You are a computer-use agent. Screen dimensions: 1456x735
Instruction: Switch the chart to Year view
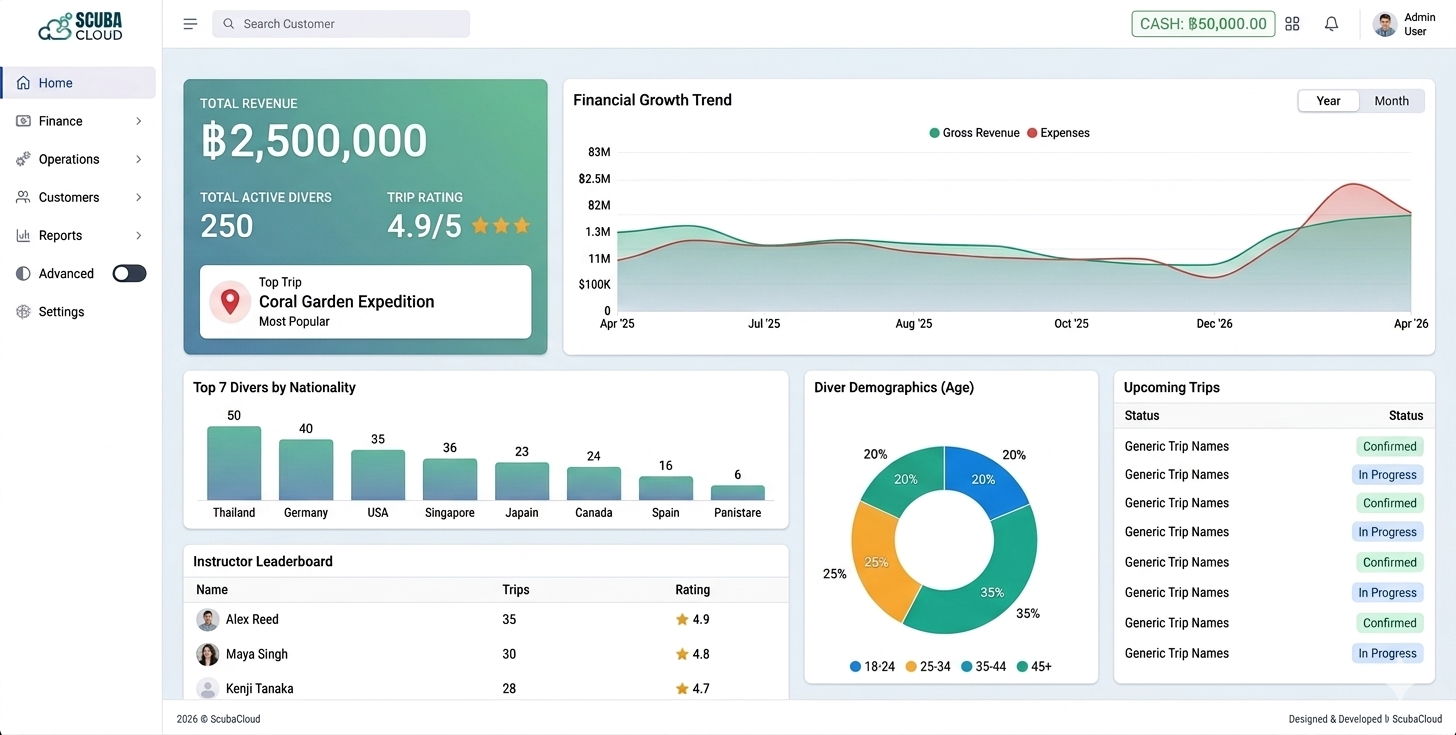click(1328, 101)
